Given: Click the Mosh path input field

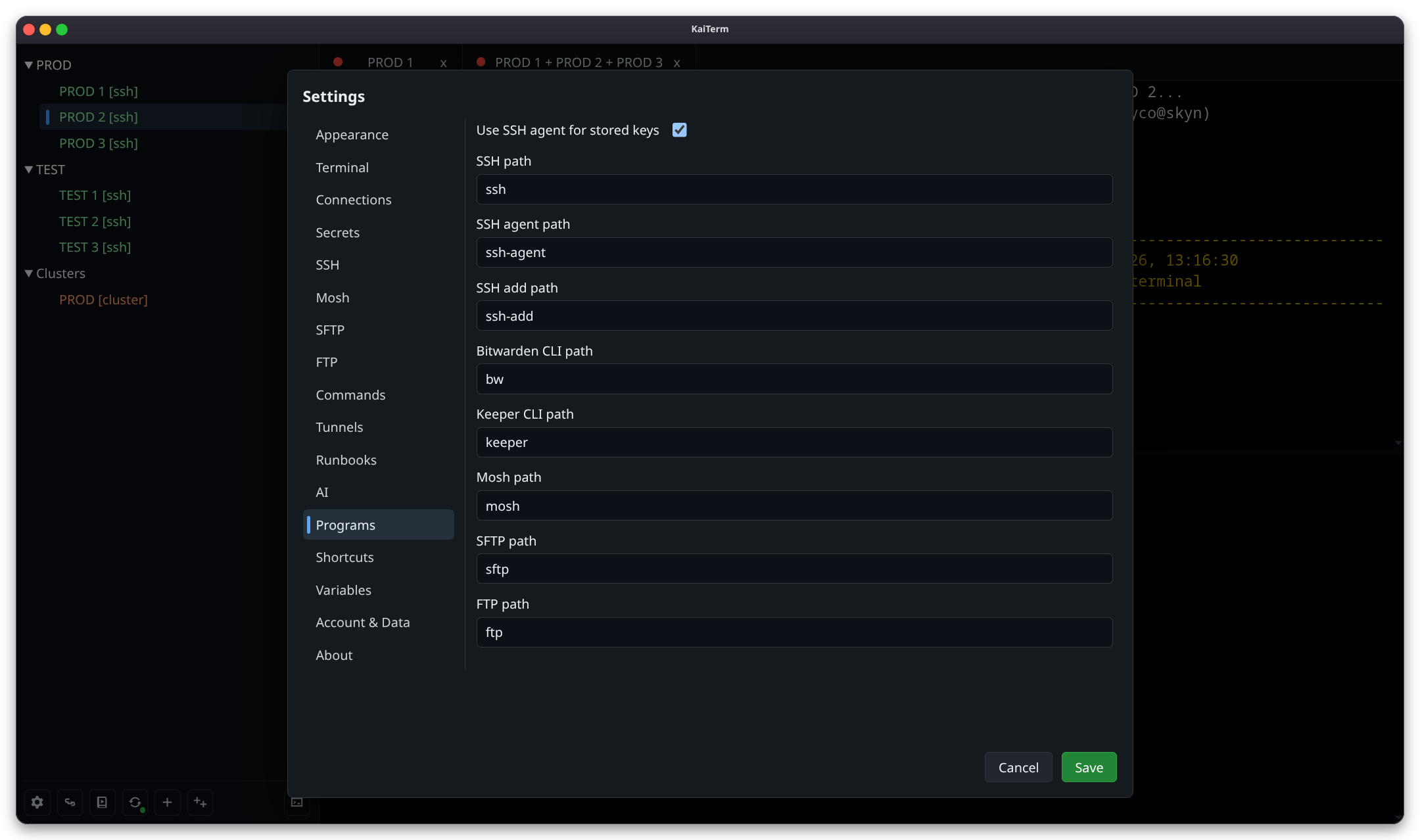Looking at the screenshot, I should (794, 506).
